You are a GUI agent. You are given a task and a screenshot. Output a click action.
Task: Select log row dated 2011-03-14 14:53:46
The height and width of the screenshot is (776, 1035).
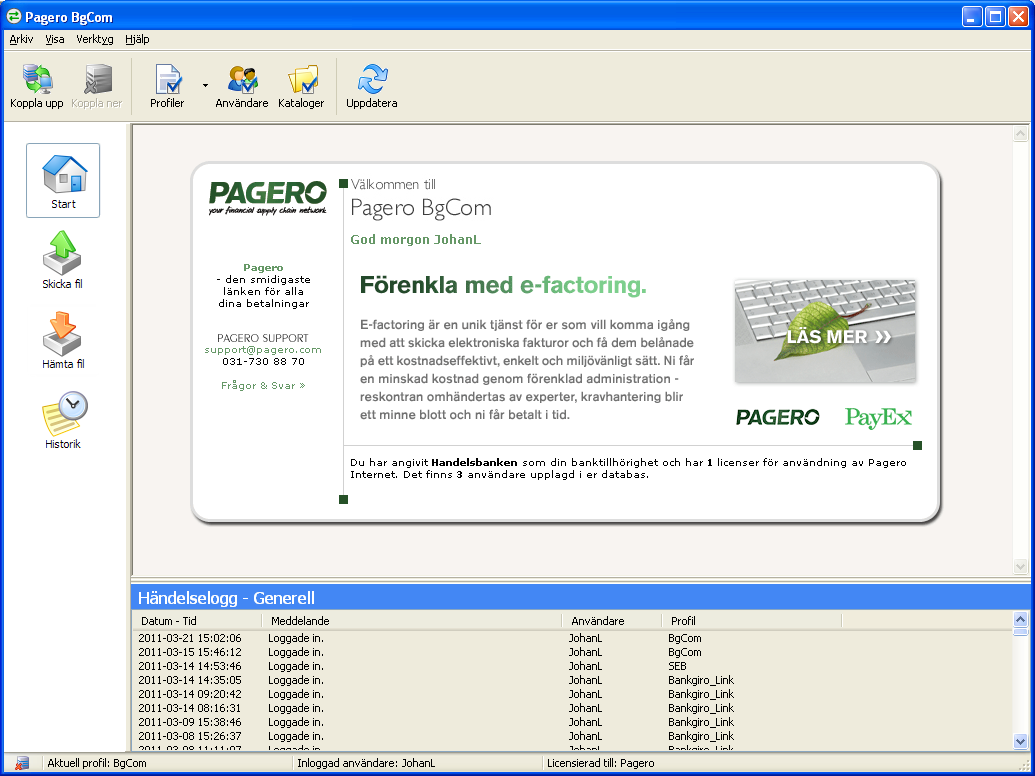tap(572, 666)
